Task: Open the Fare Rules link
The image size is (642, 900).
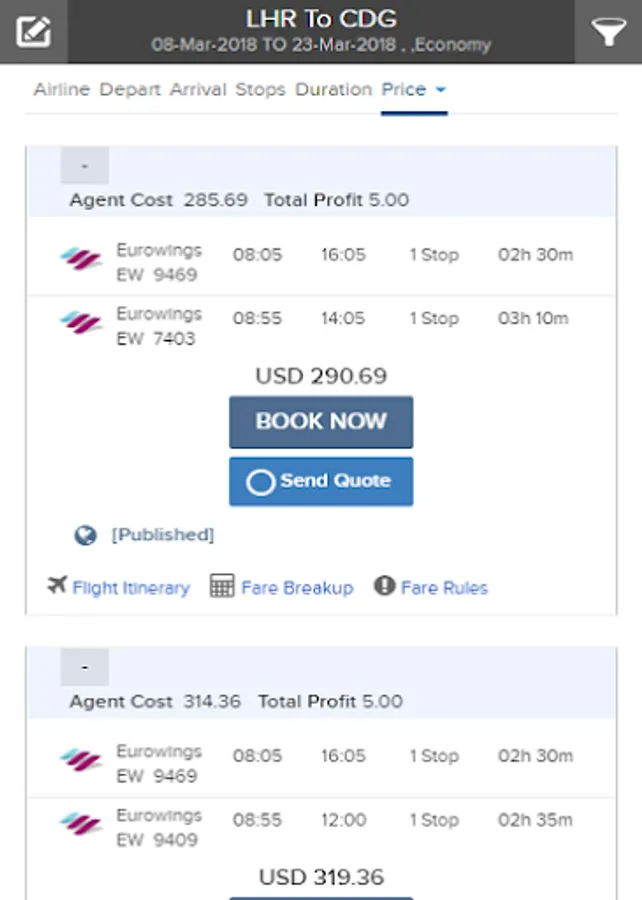Action: coord(444,588)
